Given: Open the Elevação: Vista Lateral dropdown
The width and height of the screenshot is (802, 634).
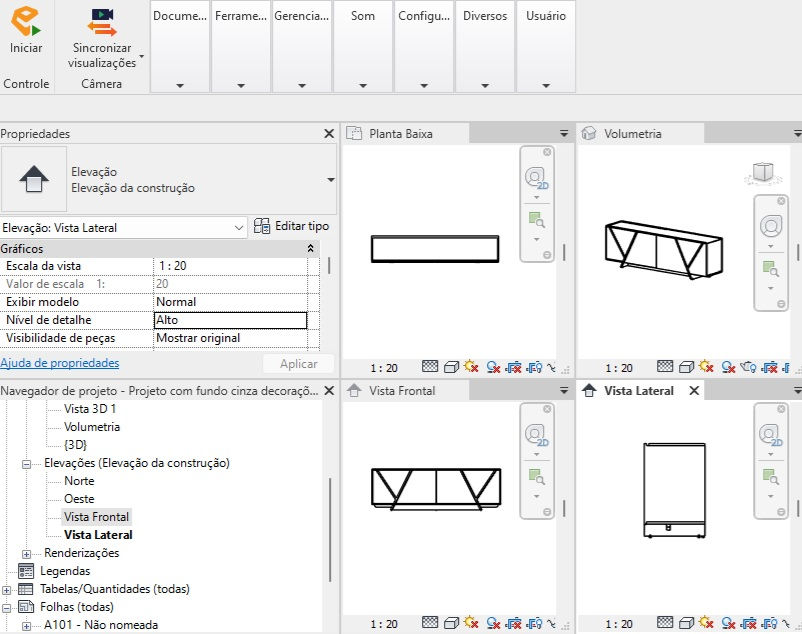Looking at the screenshot, I should [x=123, y=228].
